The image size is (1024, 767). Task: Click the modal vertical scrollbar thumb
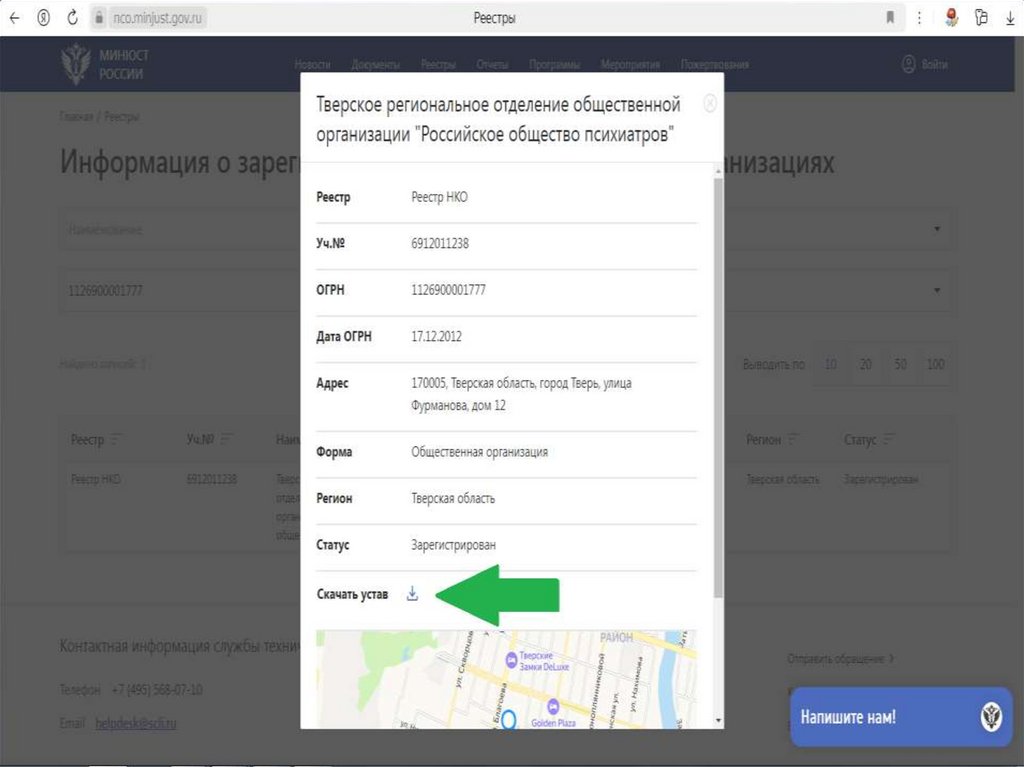pos(718,387)
